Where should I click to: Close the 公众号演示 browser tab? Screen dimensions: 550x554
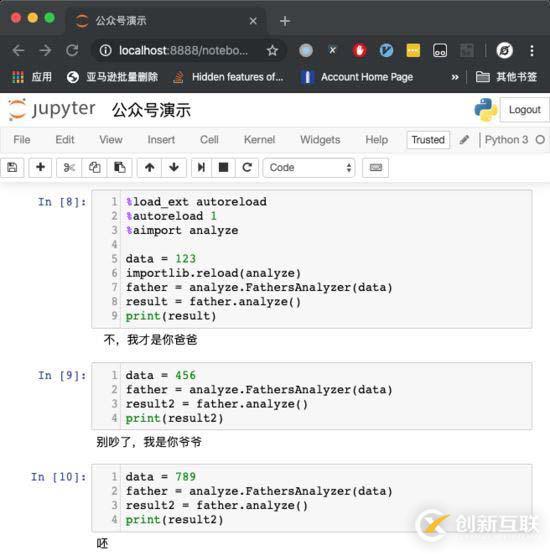click(253, 21)
